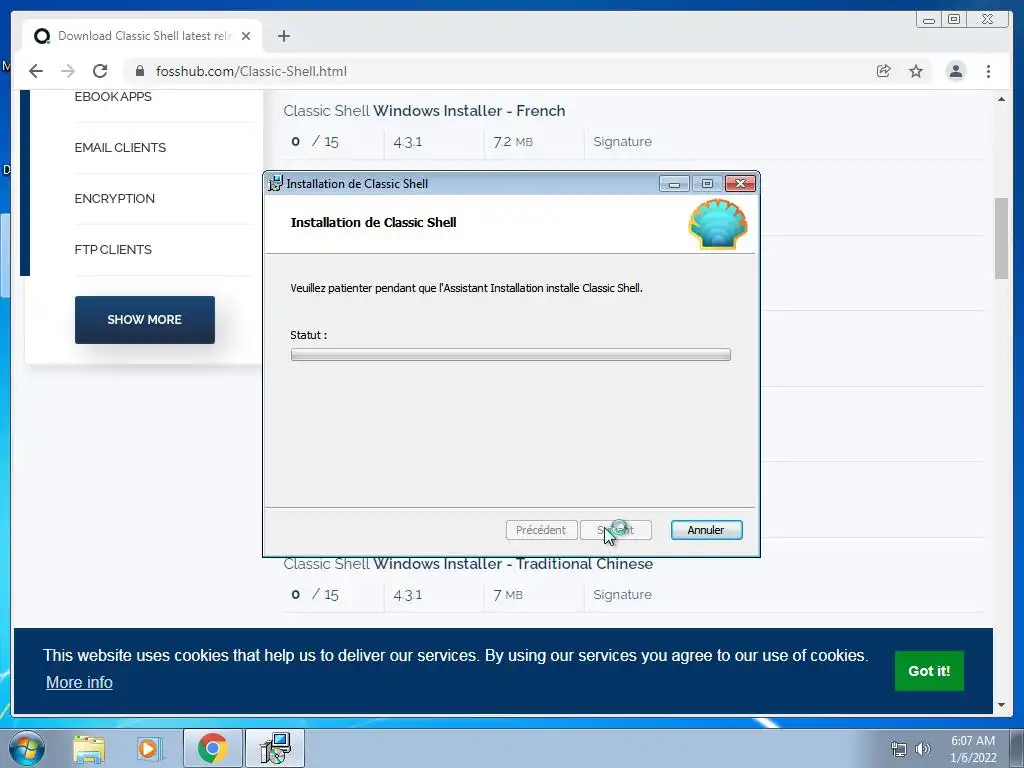Open the EMAIL CLIENTS category
This screenshot has height=768, width=1024.
click(120, 148)
